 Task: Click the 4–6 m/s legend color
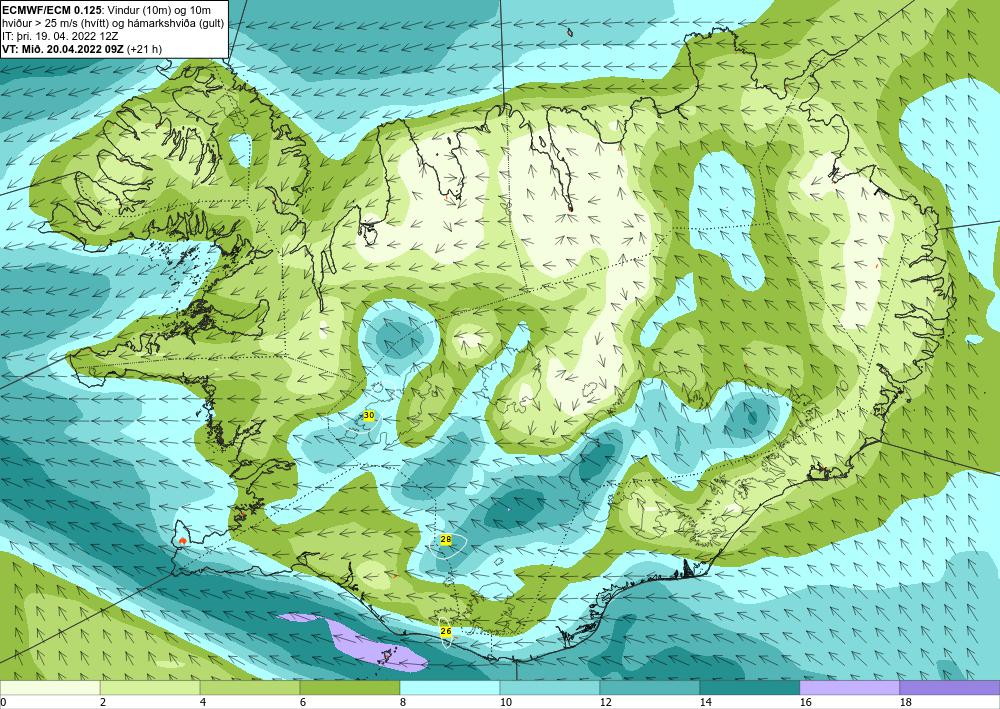250,687
